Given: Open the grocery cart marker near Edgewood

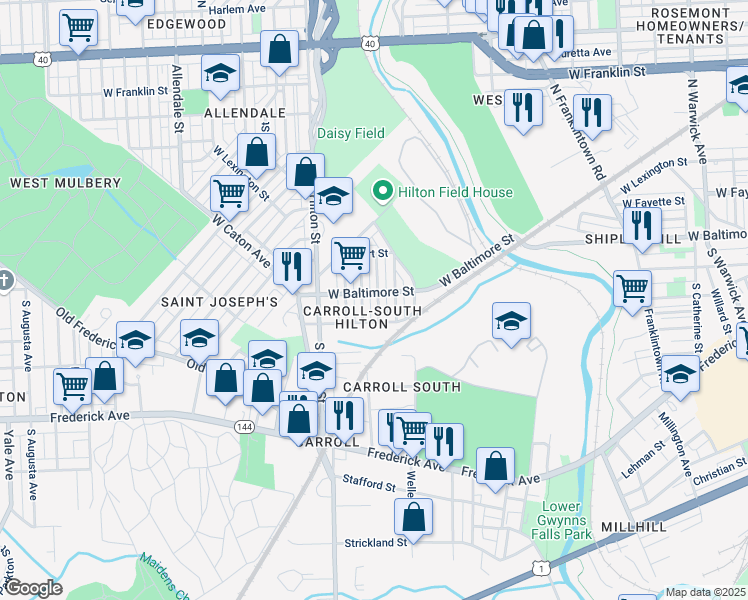Looking at the screenshot, I should click(79, 31).
